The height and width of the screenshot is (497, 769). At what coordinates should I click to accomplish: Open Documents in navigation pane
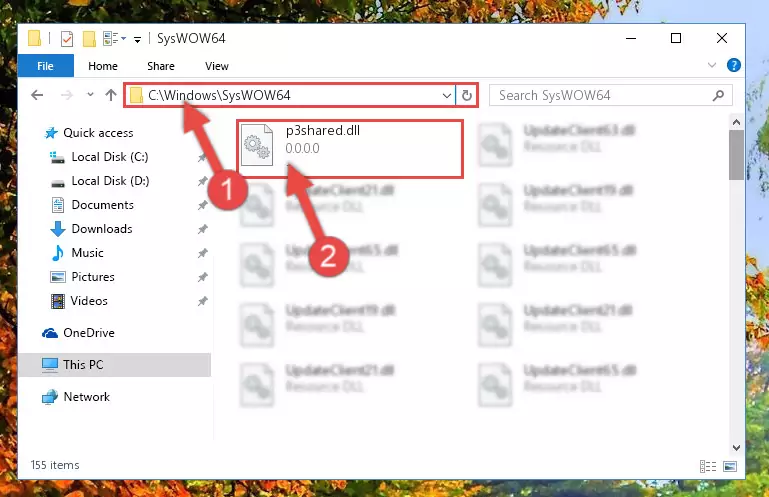coord(103,205)
